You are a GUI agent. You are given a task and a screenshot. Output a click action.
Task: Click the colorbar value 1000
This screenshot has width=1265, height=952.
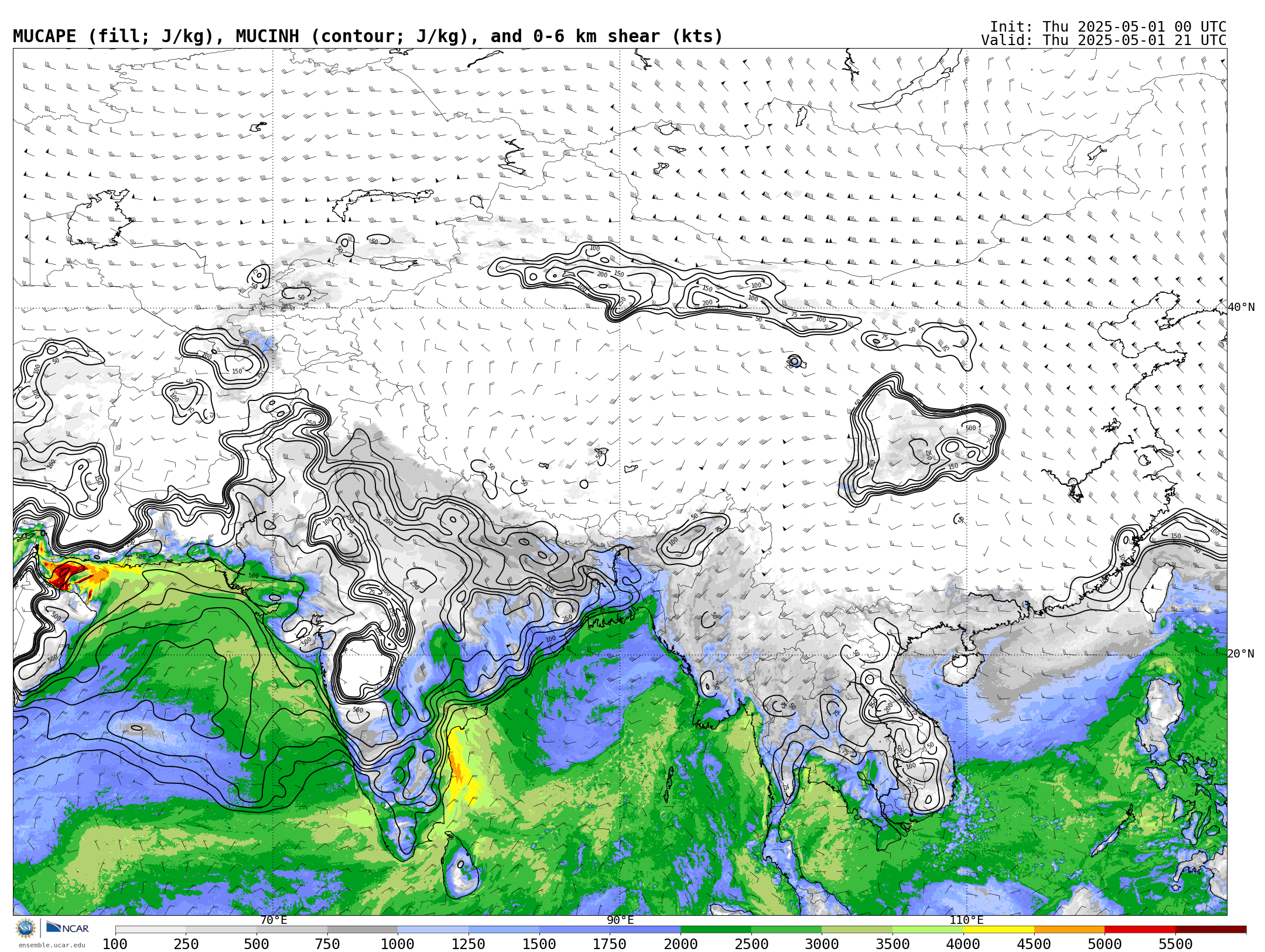point(398,944)
